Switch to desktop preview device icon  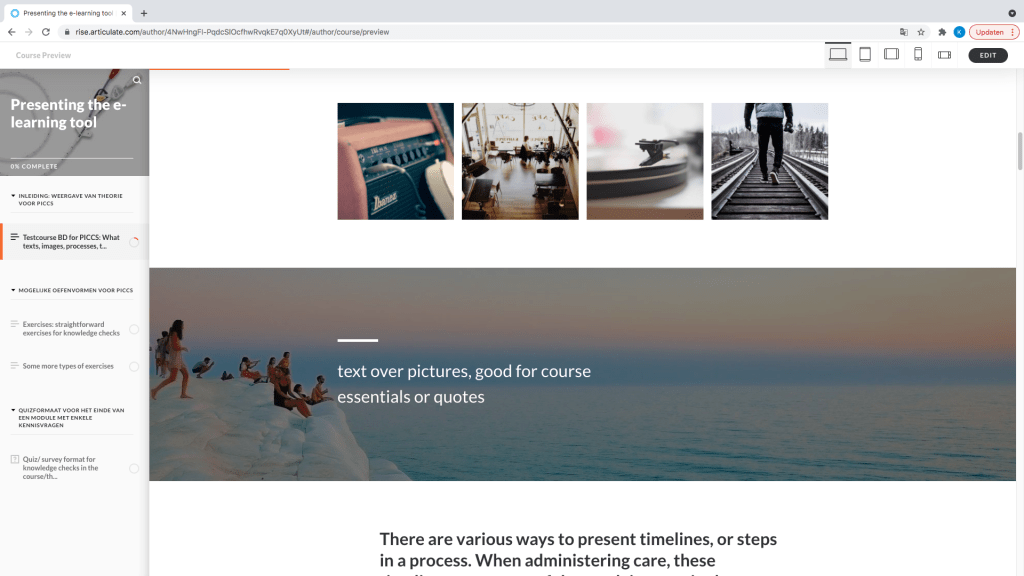[838, 54]
